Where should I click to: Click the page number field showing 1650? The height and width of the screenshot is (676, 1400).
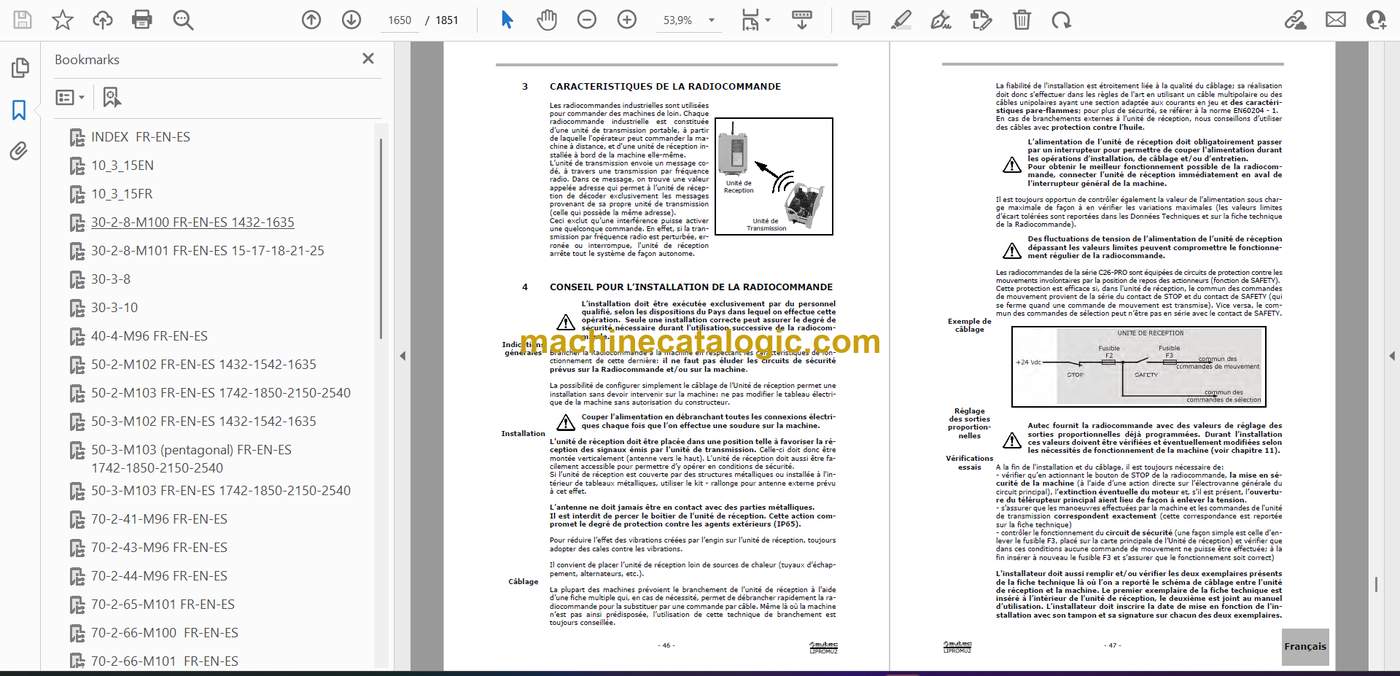[400, 19]
